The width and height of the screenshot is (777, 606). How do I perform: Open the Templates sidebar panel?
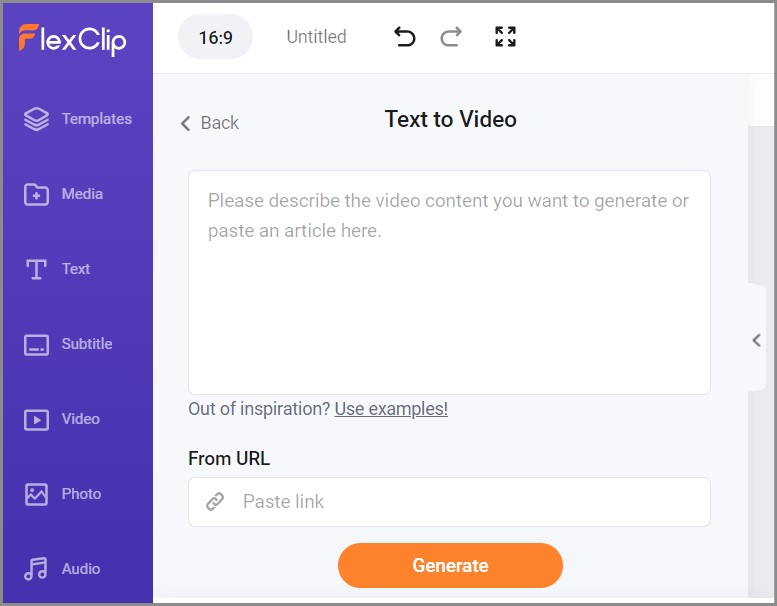pyautogui.click(x=77, y=119)
